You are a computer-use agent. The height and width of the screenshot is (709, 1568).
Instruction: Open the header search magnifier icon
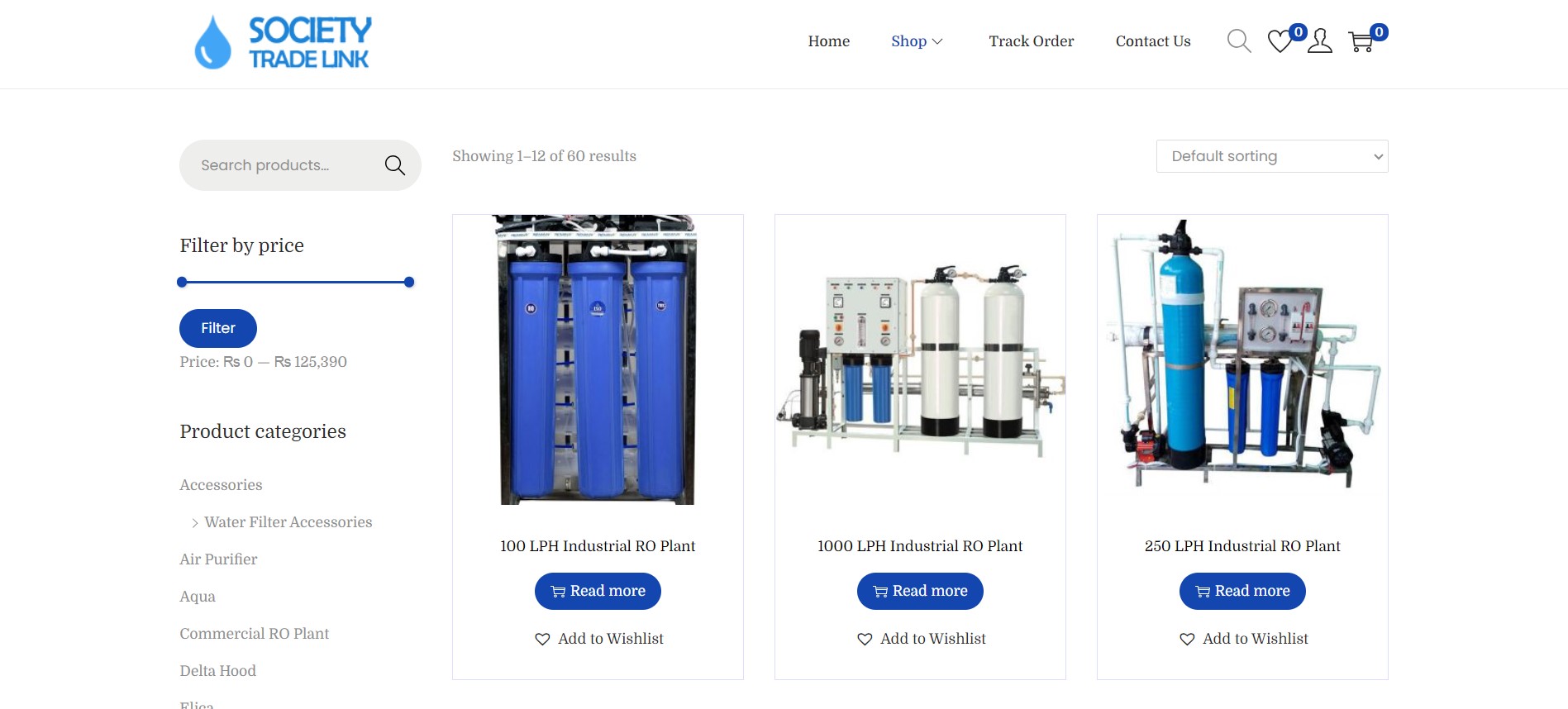click(x=1239, y=41)
